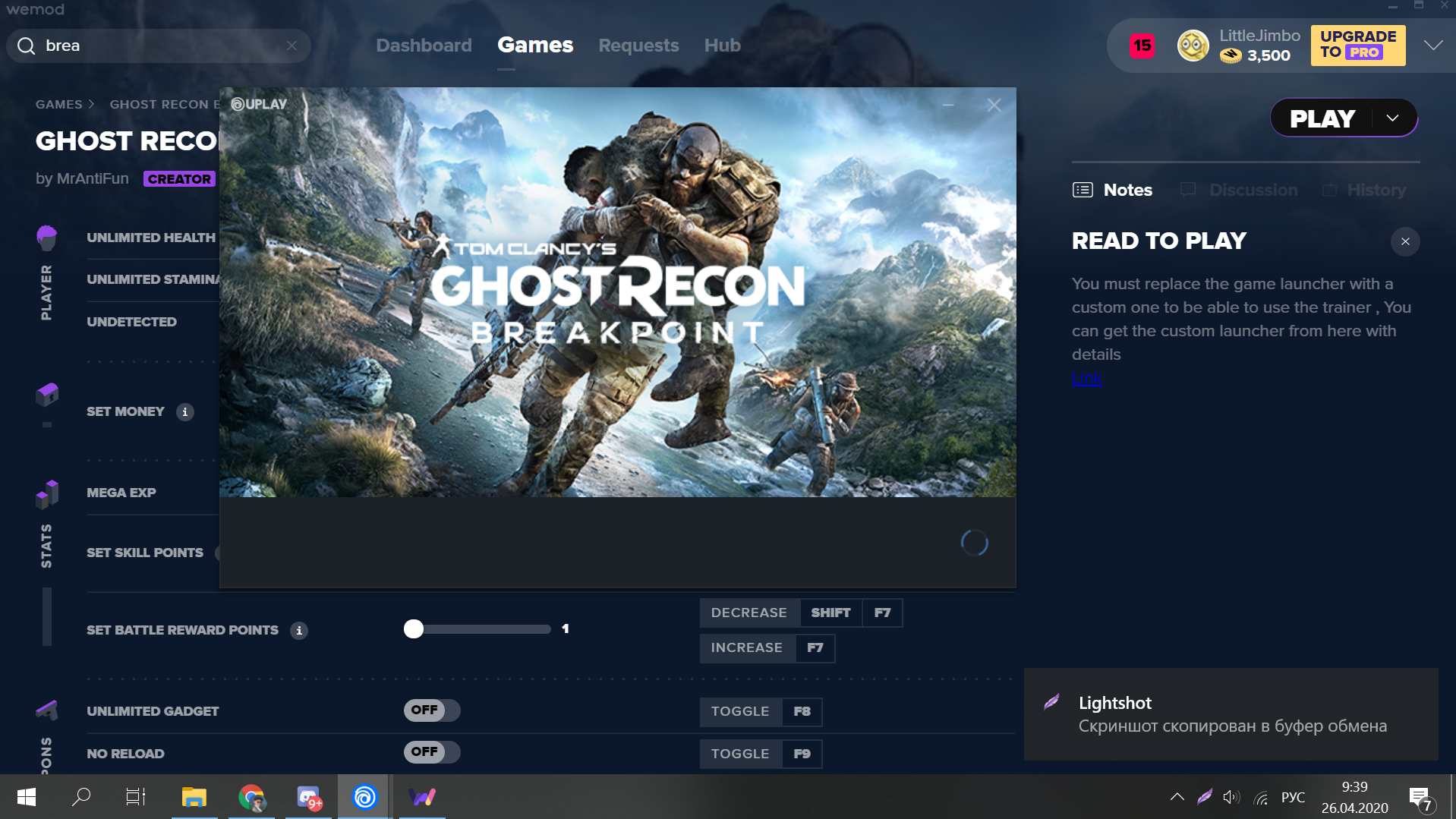This screenshot has width=1456, height=819.
Task: Click the Weapons gun category icon
Action: tap(47, 710)
